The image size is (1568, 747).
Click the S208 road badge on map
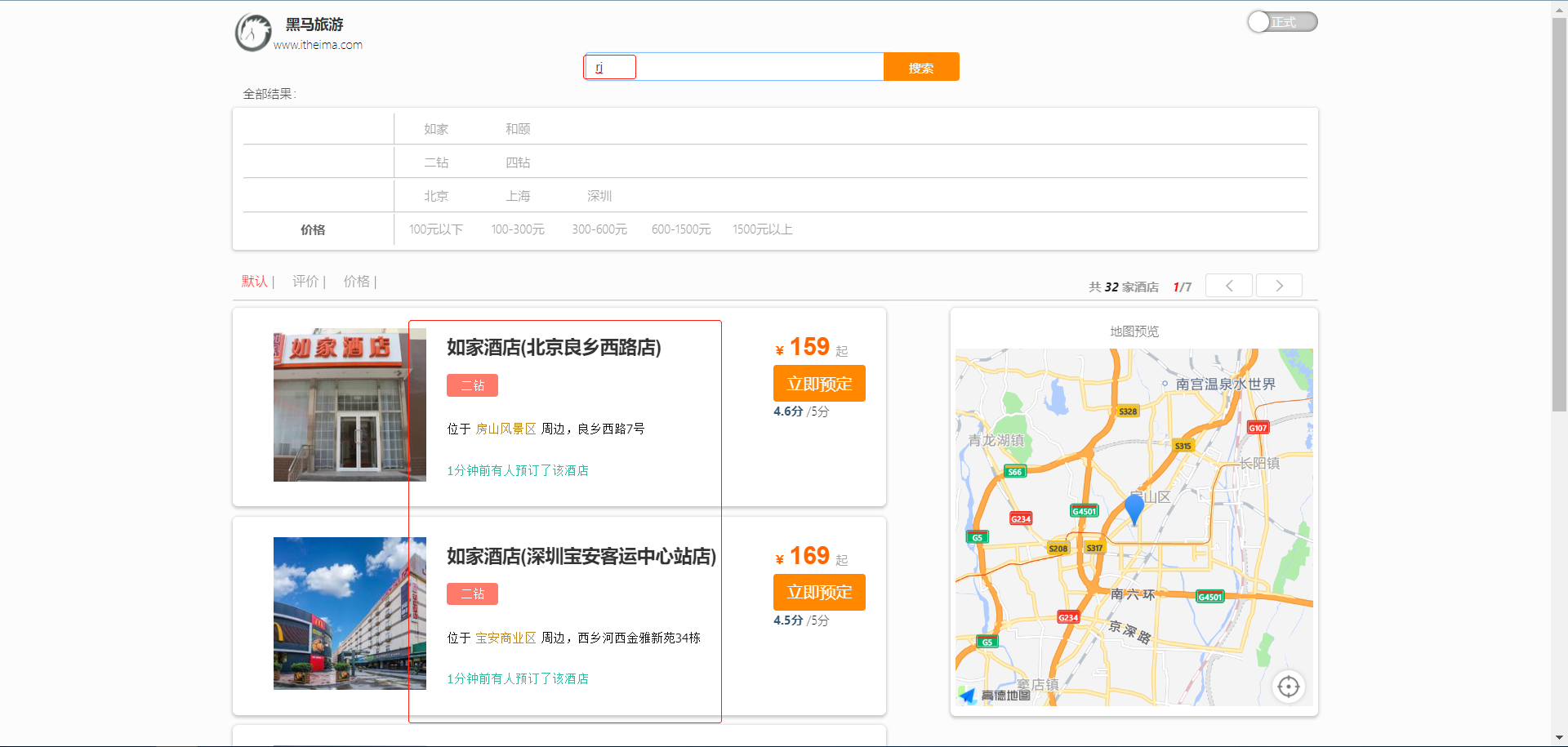click(x=1058, y=549)
